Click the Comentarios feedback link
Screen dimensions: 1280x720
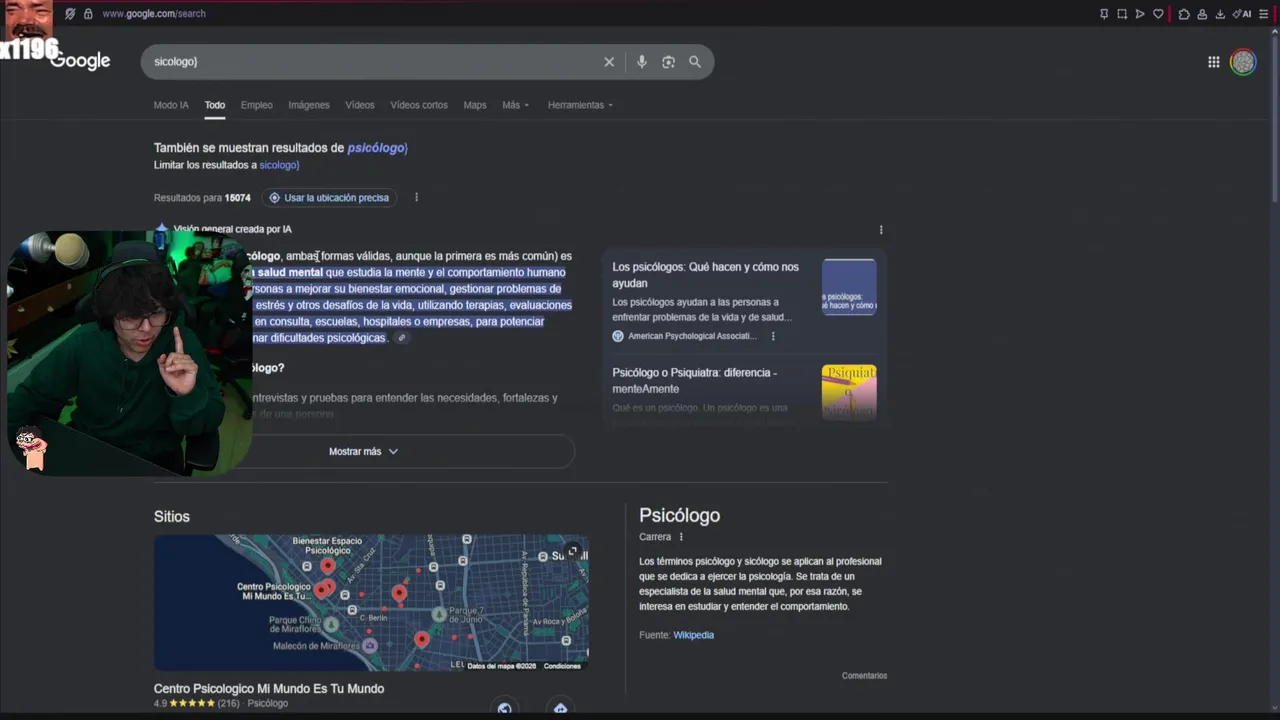(864, 676)
